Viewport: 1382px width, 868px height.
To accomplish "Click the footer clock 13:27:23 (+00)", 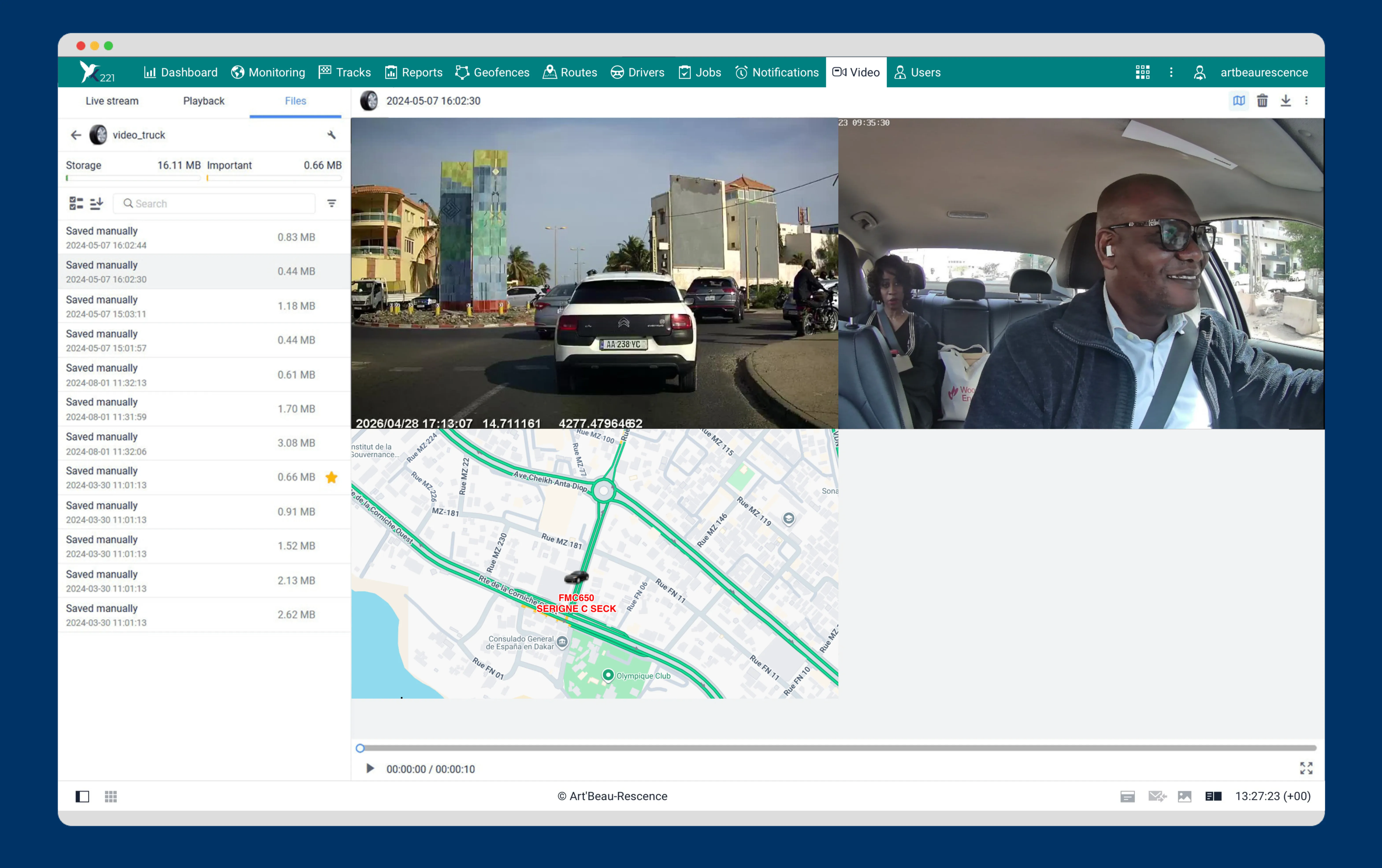I will coord(1272,796).
